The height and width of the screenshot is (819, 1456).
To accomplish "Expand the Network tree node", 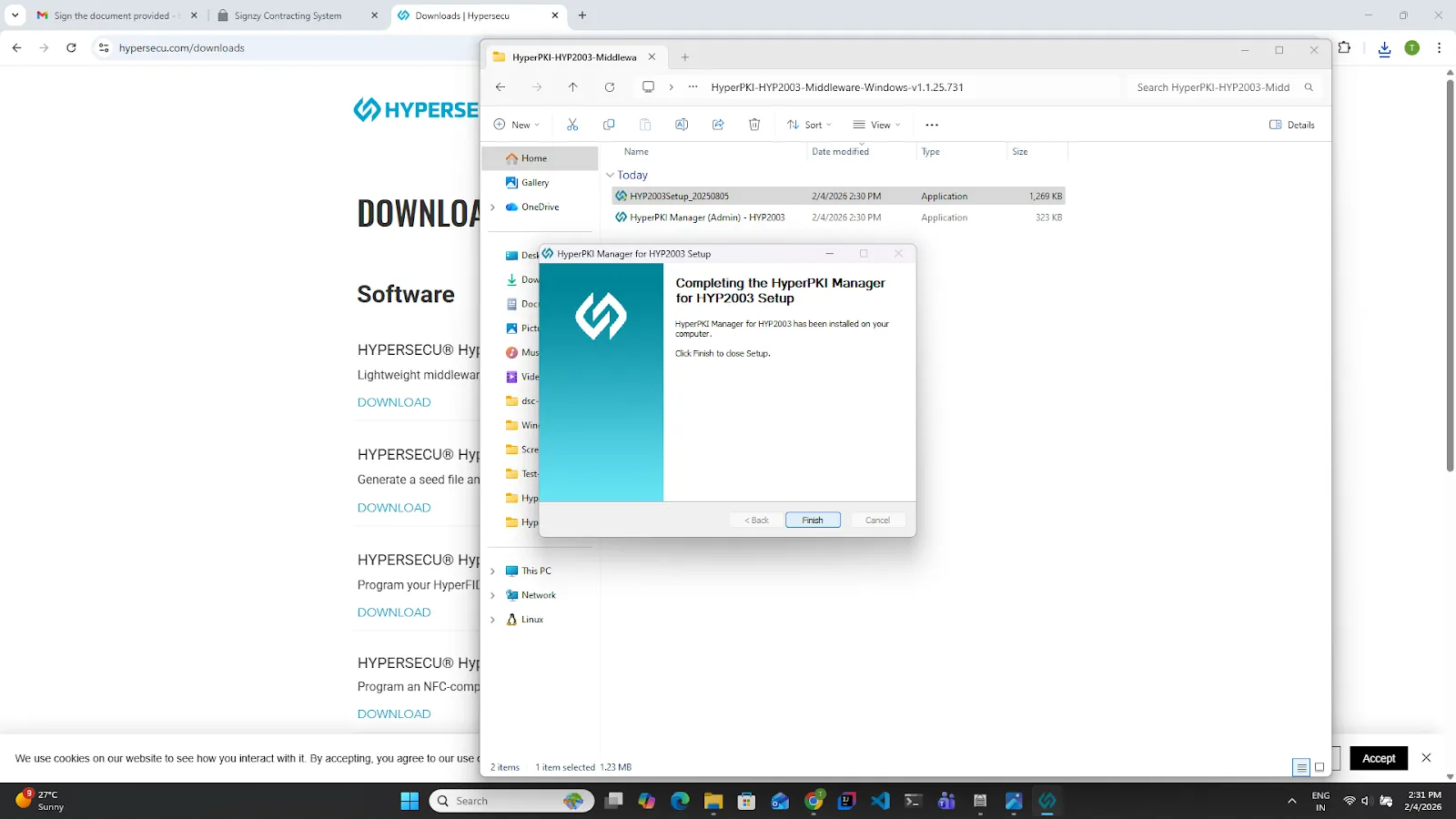I will click(x=493, y=595).
